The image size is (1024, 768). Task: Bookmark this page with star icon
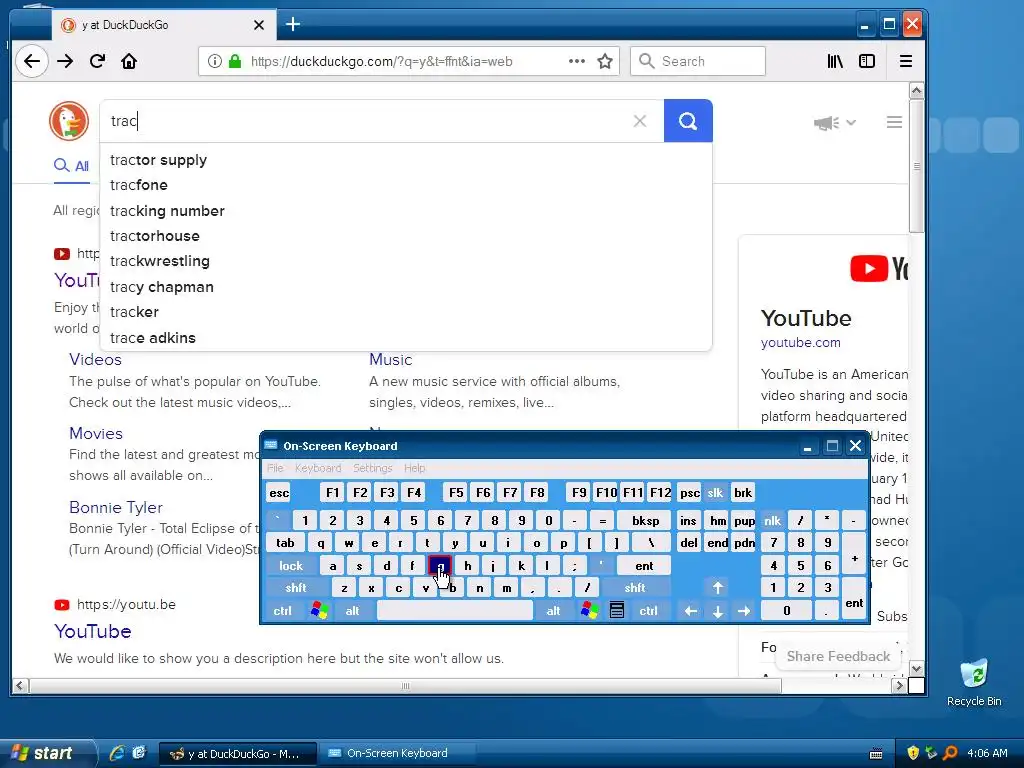(605, 61)
